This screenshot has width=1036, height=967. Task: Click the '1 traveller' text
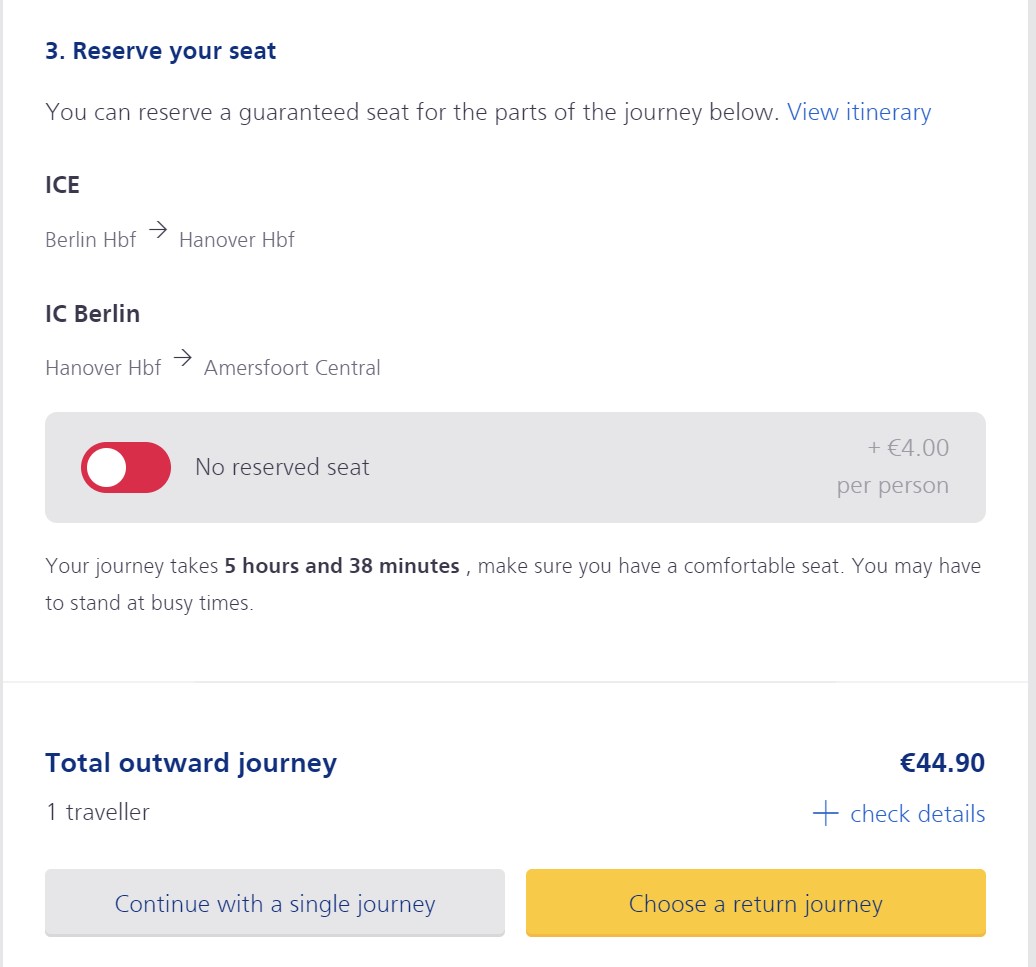coord(98,812)
